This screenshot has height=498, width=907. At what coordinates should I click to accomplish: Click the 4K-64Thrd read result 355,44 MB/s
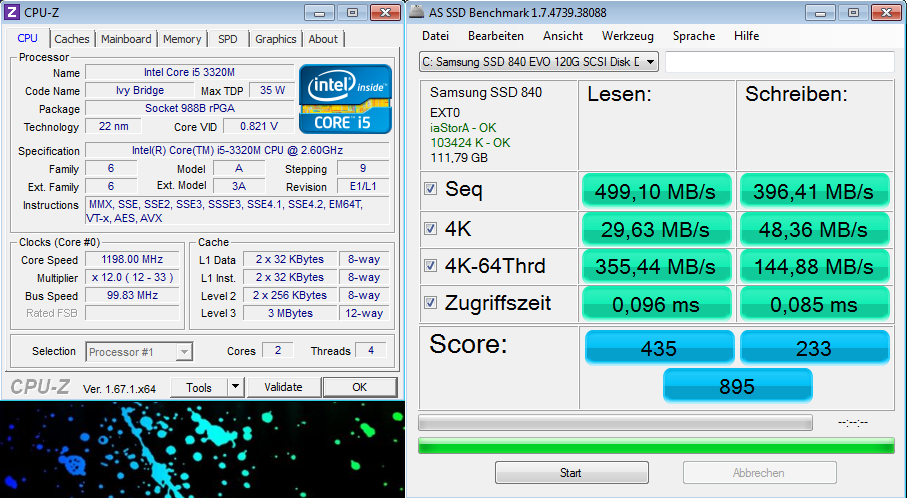click(x=656, y=267)
